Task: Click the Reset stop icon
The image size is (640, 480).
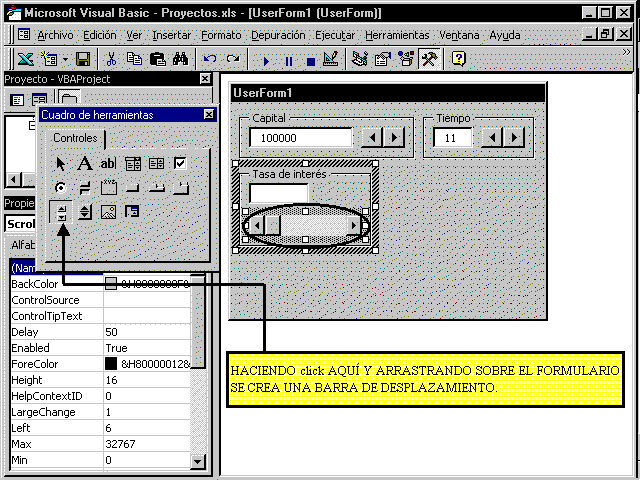Action: [311, 61]
